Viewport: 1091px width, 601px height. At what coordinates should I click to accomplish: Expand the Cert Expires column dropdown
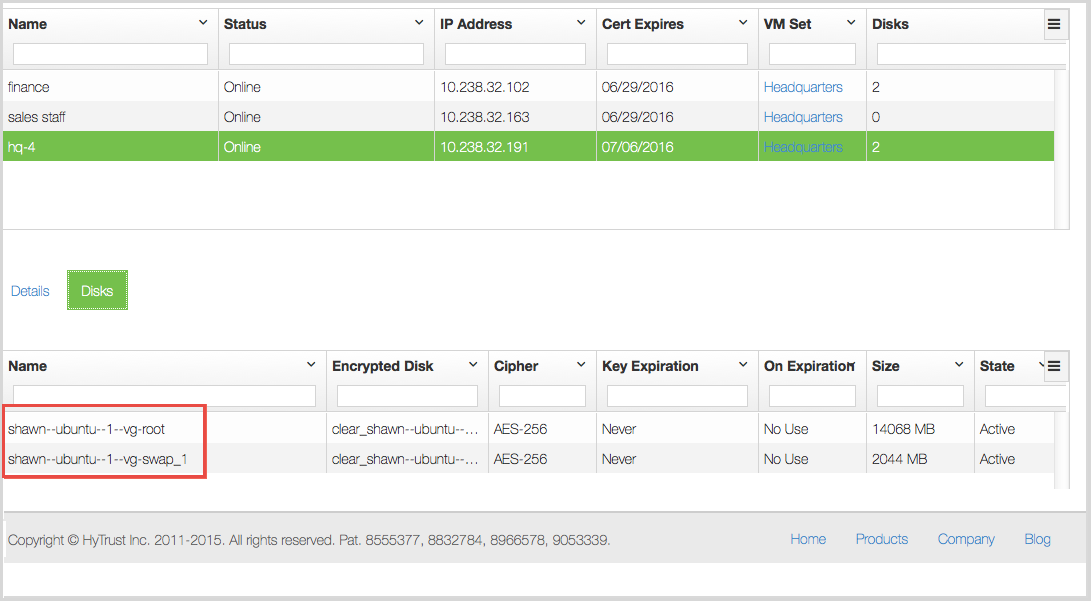pyautogui.click(x=742, y=22)
